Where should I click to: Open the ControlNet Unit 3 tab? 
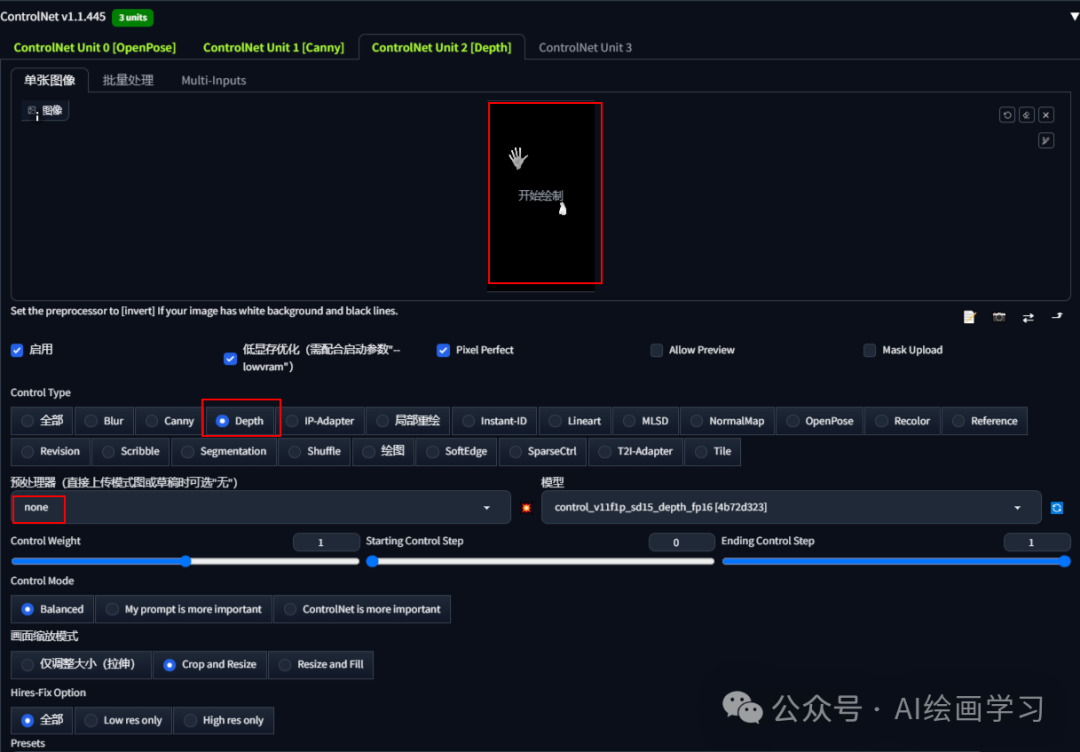pyautogui.click(x=585, y=48)
